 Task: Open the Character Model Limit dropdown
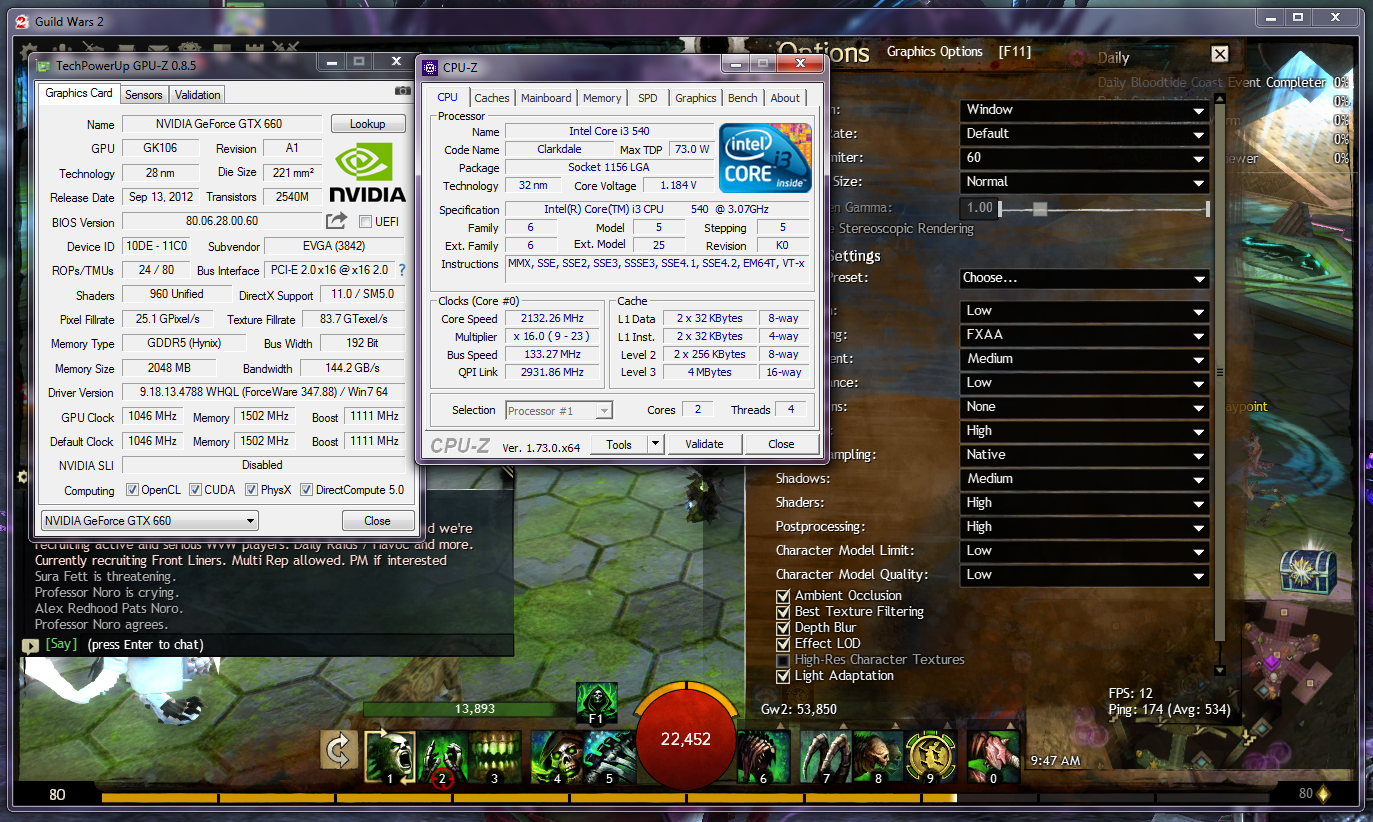(1084, 551)
